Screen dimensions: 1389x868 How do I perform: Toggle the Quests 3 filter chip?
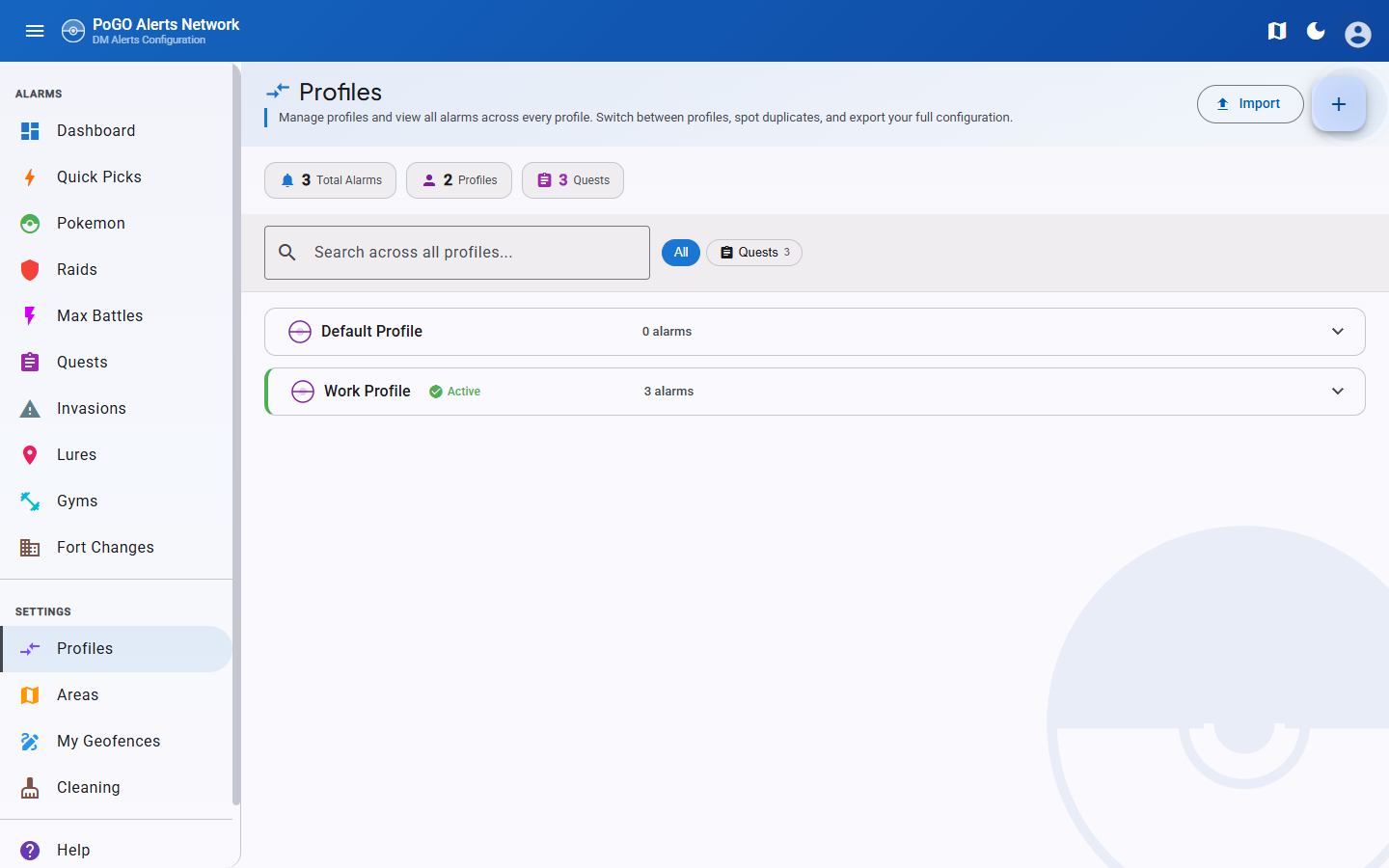coord(754,253)
